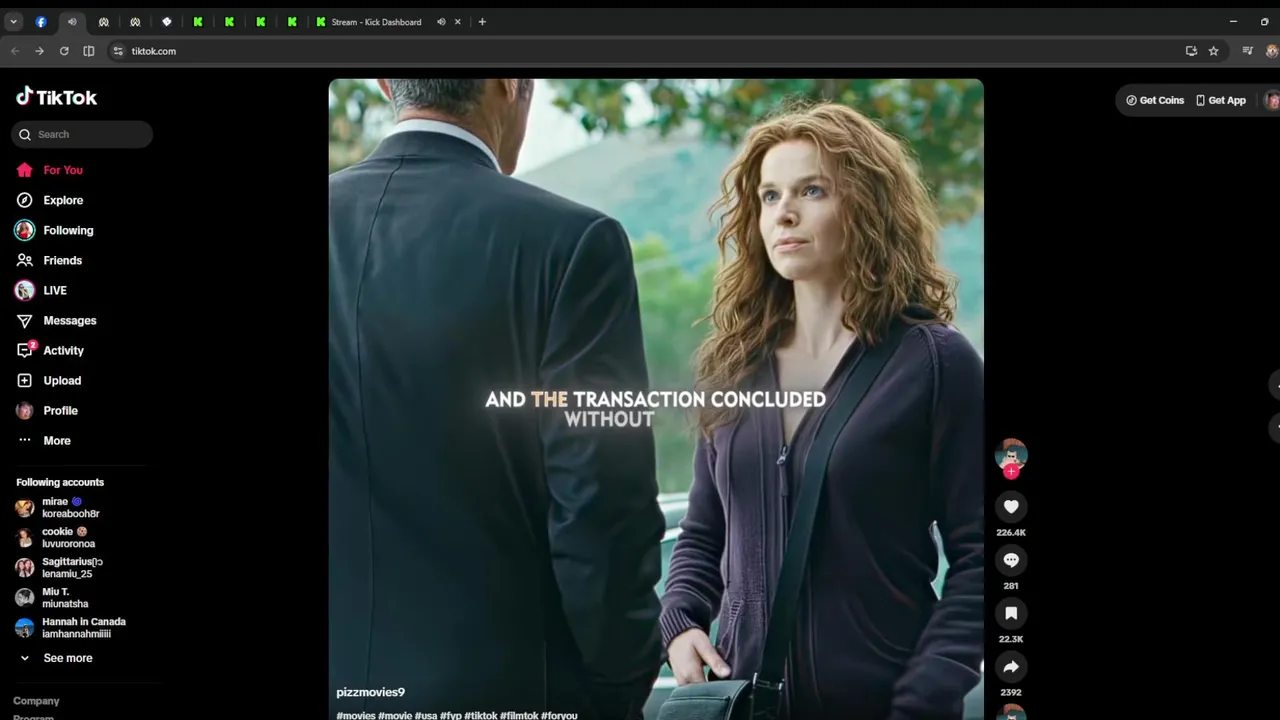
Task: Go back in browser history
Action: [15, 51]
